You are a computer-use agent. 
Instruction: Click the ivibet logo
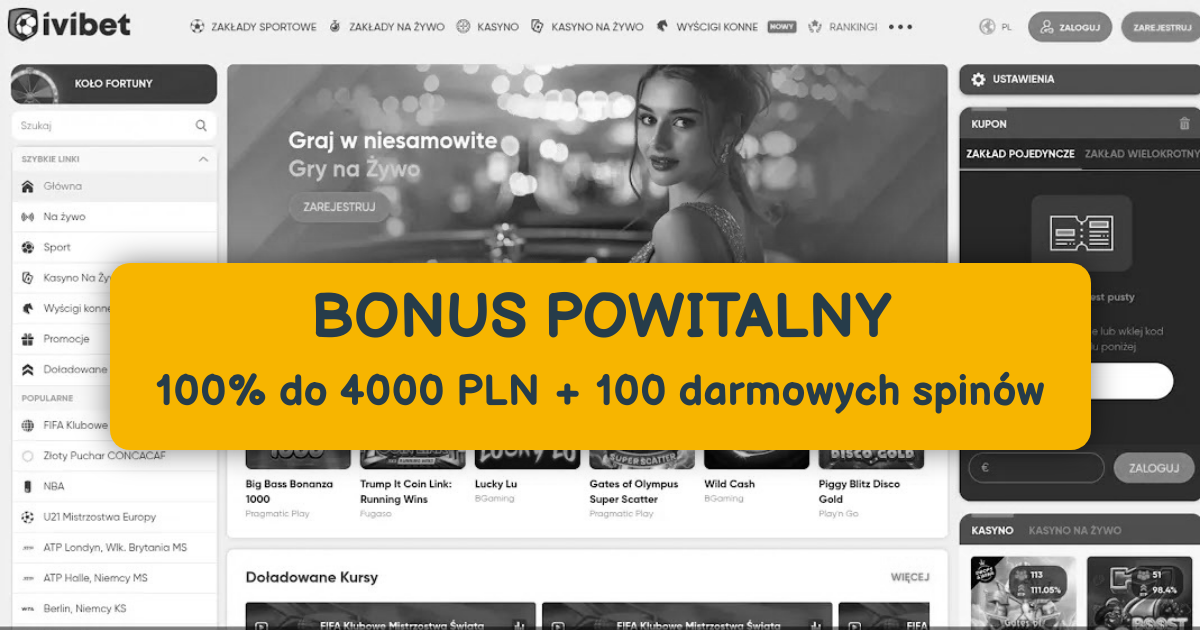click(69, 25)
